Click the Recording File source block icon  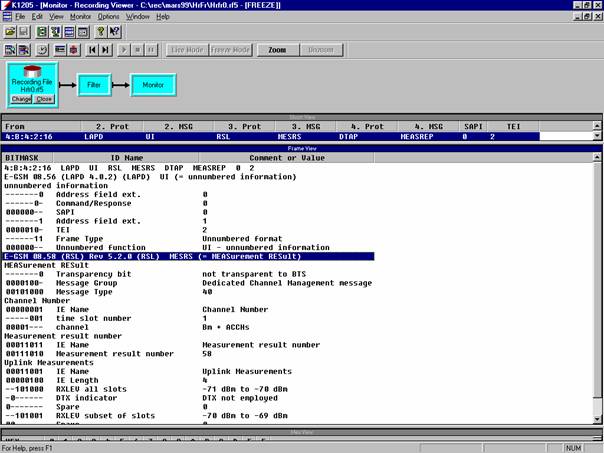pyautogui.click(x=31, y=75)
